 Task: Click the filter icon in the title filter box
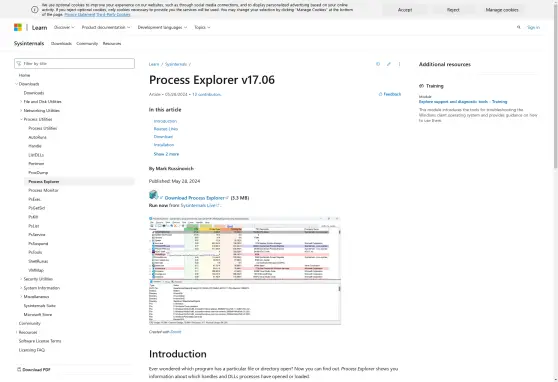19,63
